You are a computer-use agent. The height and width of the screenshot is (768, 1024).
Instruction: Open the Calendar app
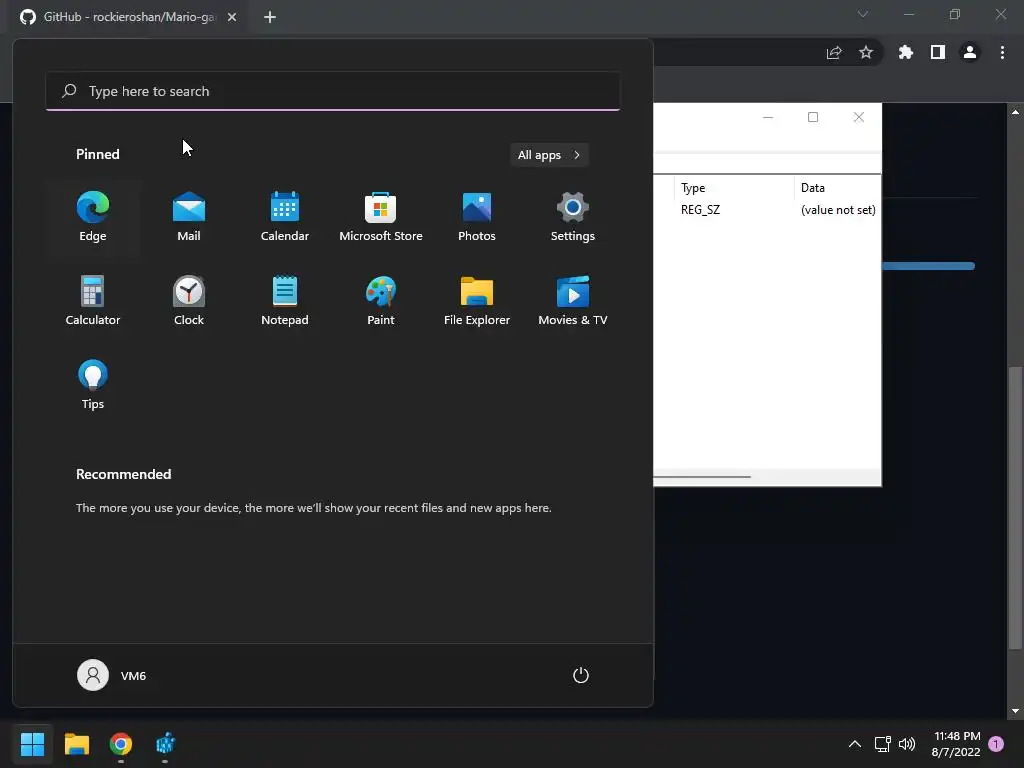285,217
